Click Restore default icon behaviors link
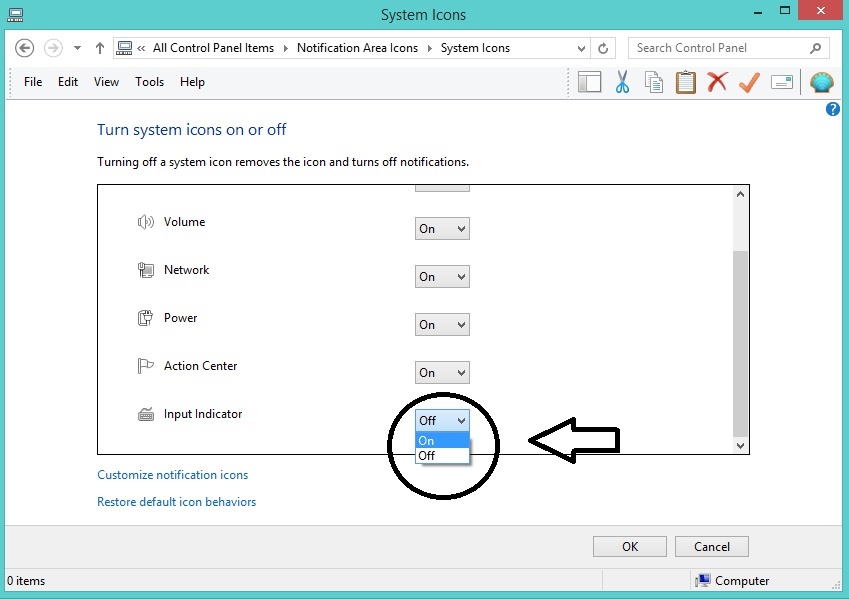Image resolution: width=849 pixels, height=599 pixels. 177,502
